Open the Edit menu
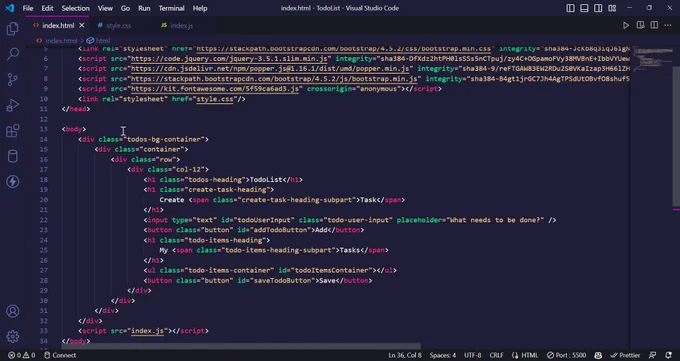This screenshot has width=680, height=361. 47,8
